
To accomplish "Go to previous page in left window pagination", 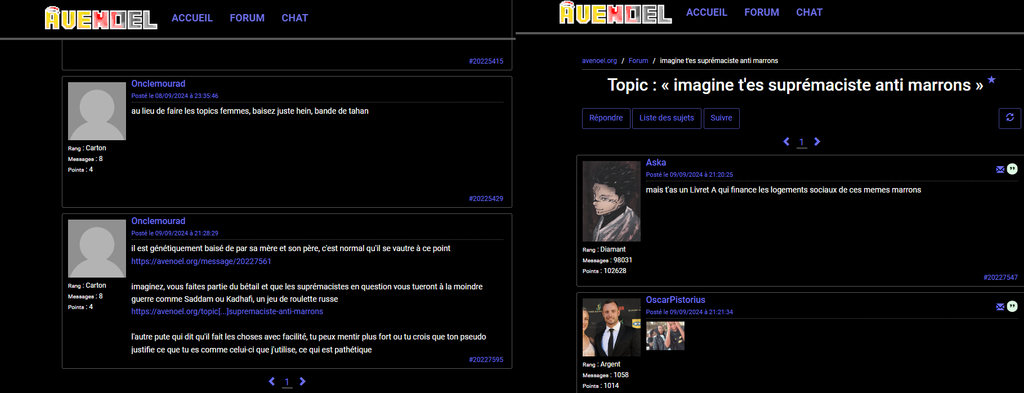I will 272,381.
